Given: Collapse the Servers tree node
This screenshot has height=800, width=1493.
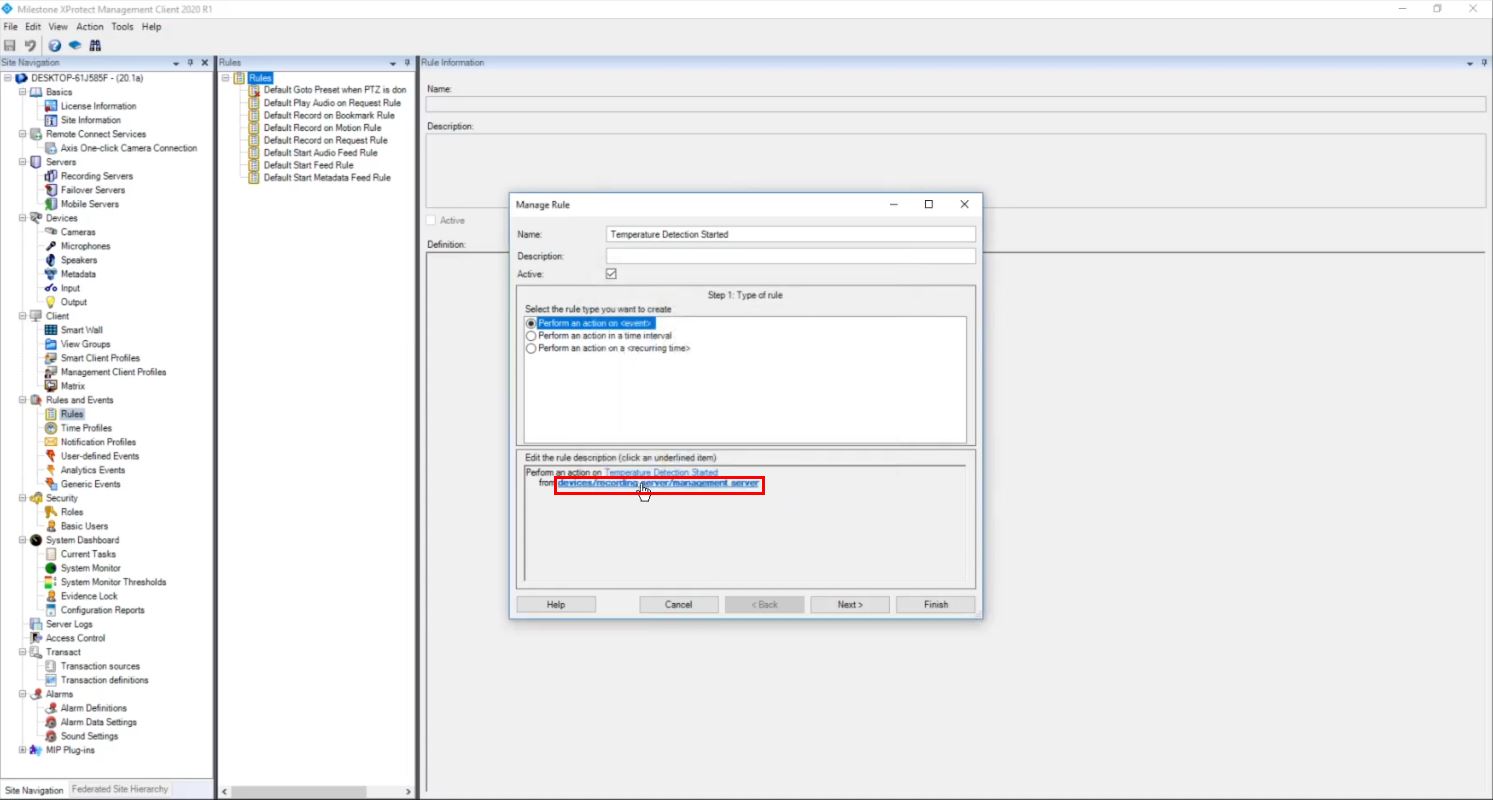Looking at the screenshot, I should pos(21,161).
